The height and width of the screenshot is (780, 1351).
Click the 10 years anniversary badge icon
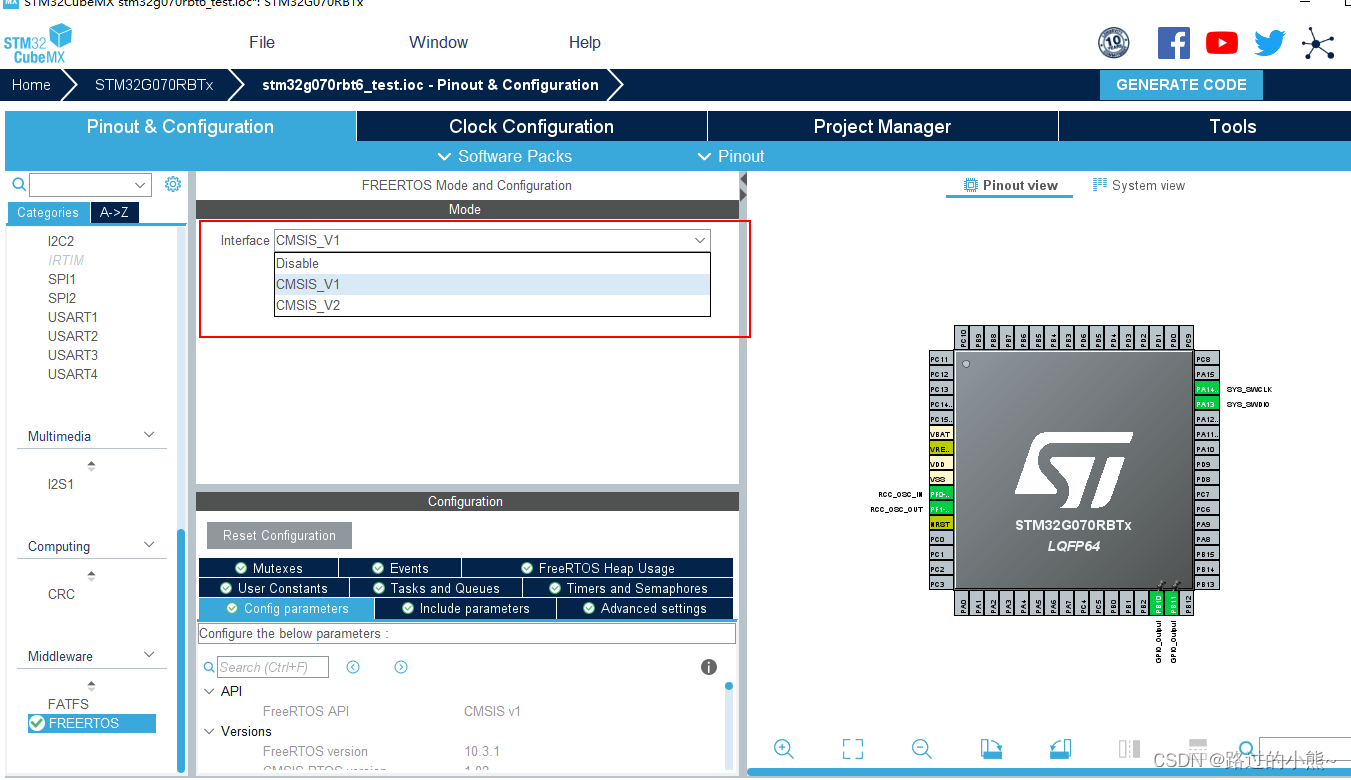(1113, 42)
